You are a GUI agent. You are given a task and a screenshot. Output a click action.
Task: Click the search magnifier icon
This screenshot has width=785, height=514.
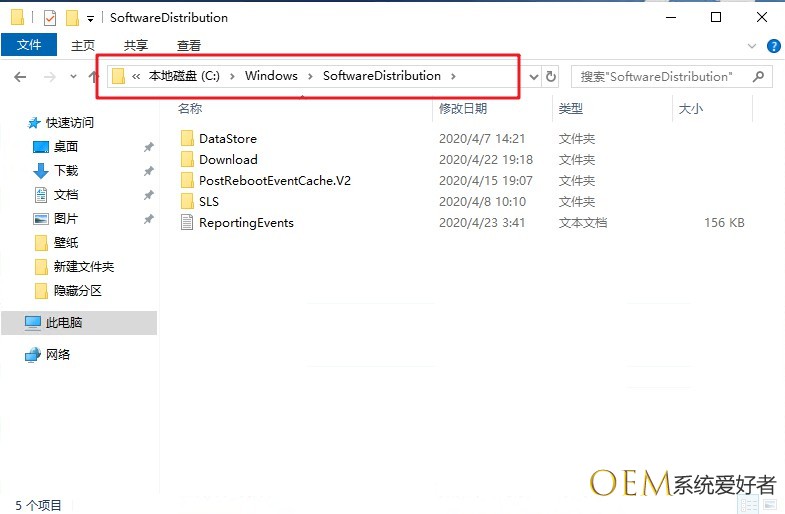(x=759, y=76)
